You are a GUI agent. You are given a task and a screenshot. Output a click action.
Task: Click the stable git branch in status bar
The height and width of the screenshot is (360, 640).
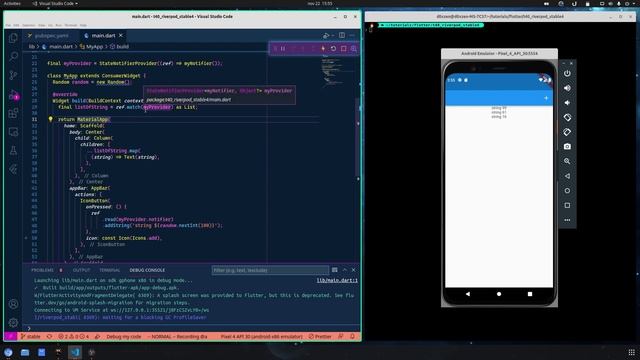tap(31, 337)
